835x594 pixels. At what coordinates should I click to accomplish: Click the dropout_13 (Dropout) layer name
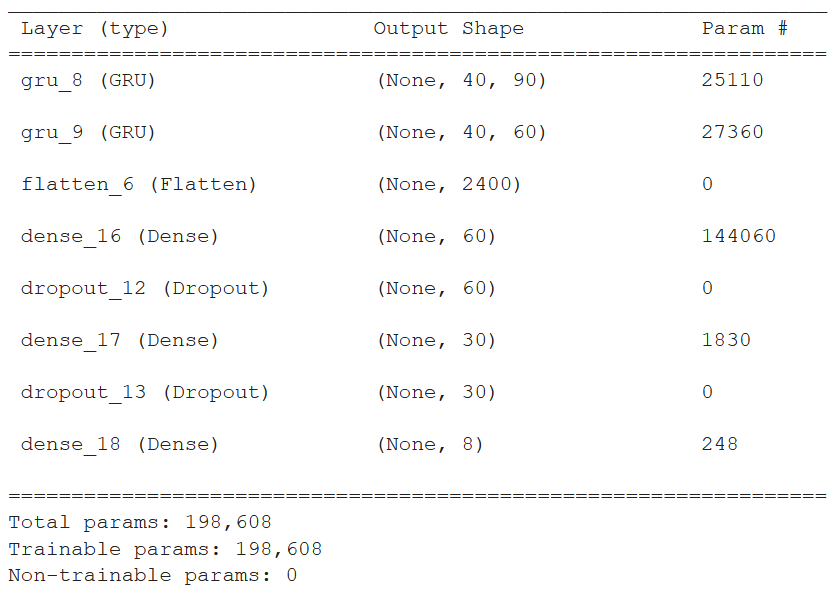click(x=144, y=392)
